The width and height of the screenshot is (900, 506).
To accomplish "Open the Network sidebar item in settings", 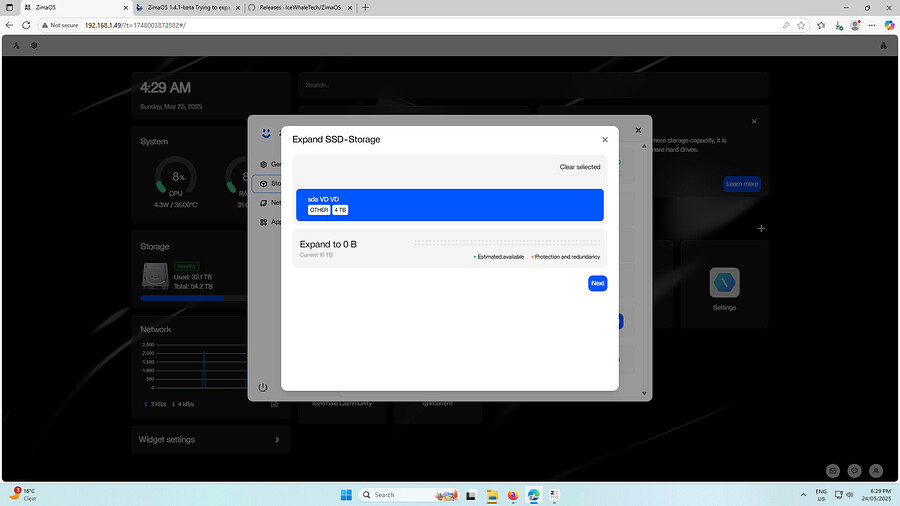I will pyautogui.click(x=270, y=203).
